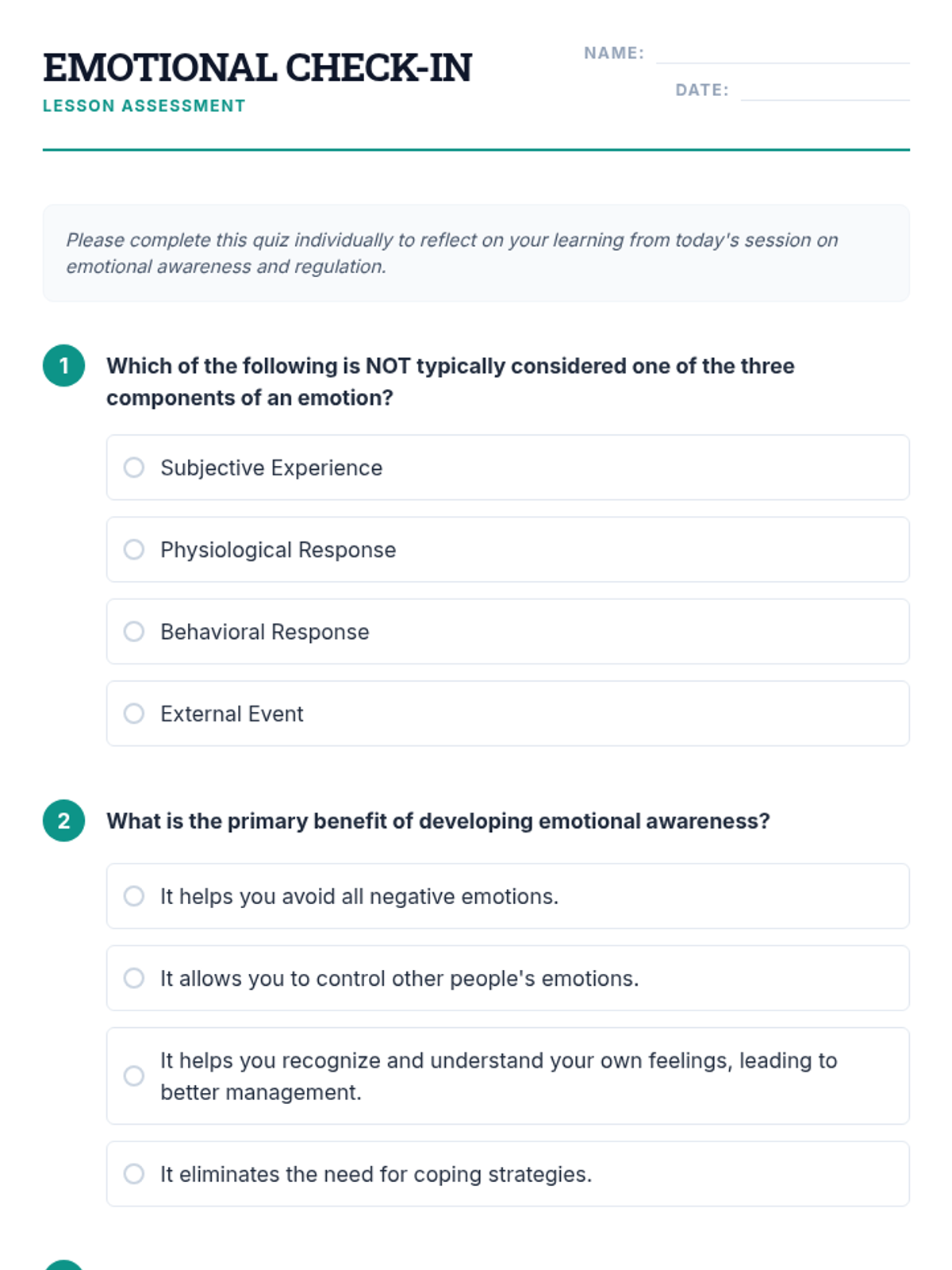Click the question 2 number badge
This screenshot has width=952, height=1270.
[x=64, y=821]
